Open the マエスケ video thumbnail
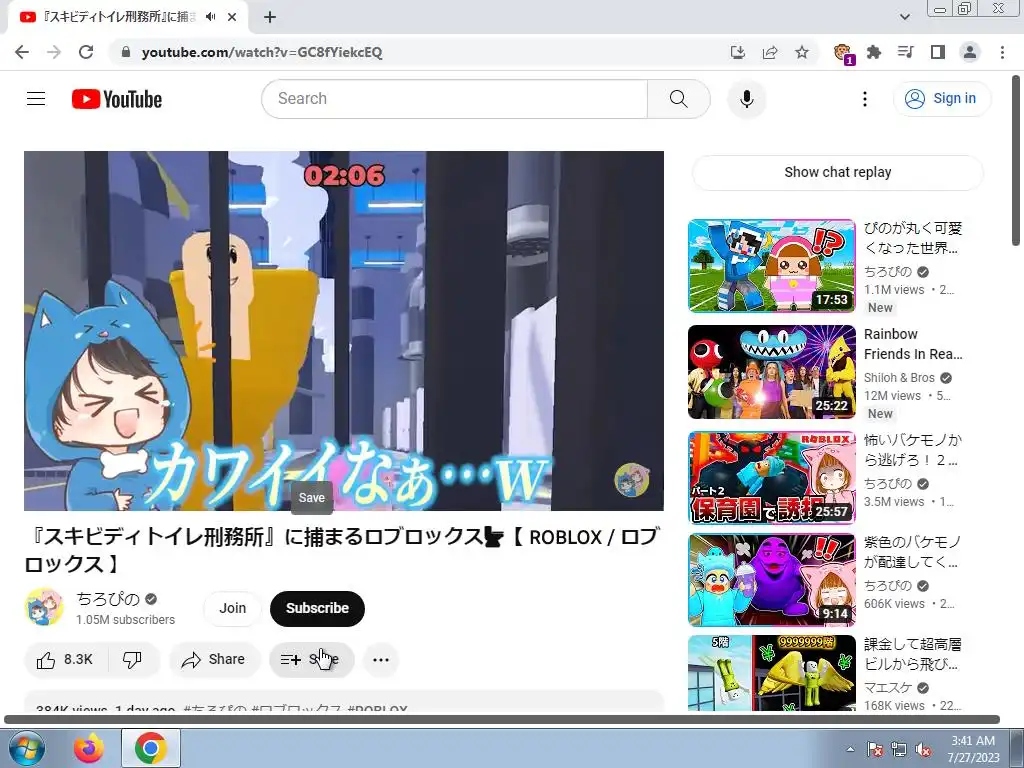This screenshot has height=768, width=1024. point(771,673)
